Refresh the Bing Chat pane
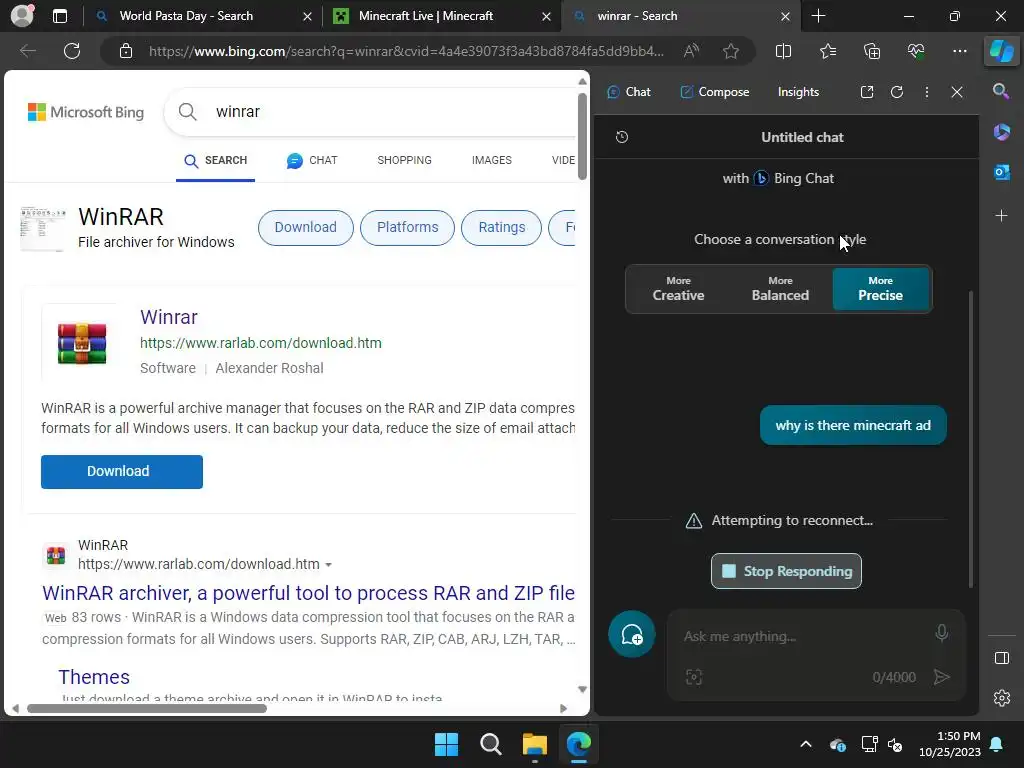 tap(897, 92)
